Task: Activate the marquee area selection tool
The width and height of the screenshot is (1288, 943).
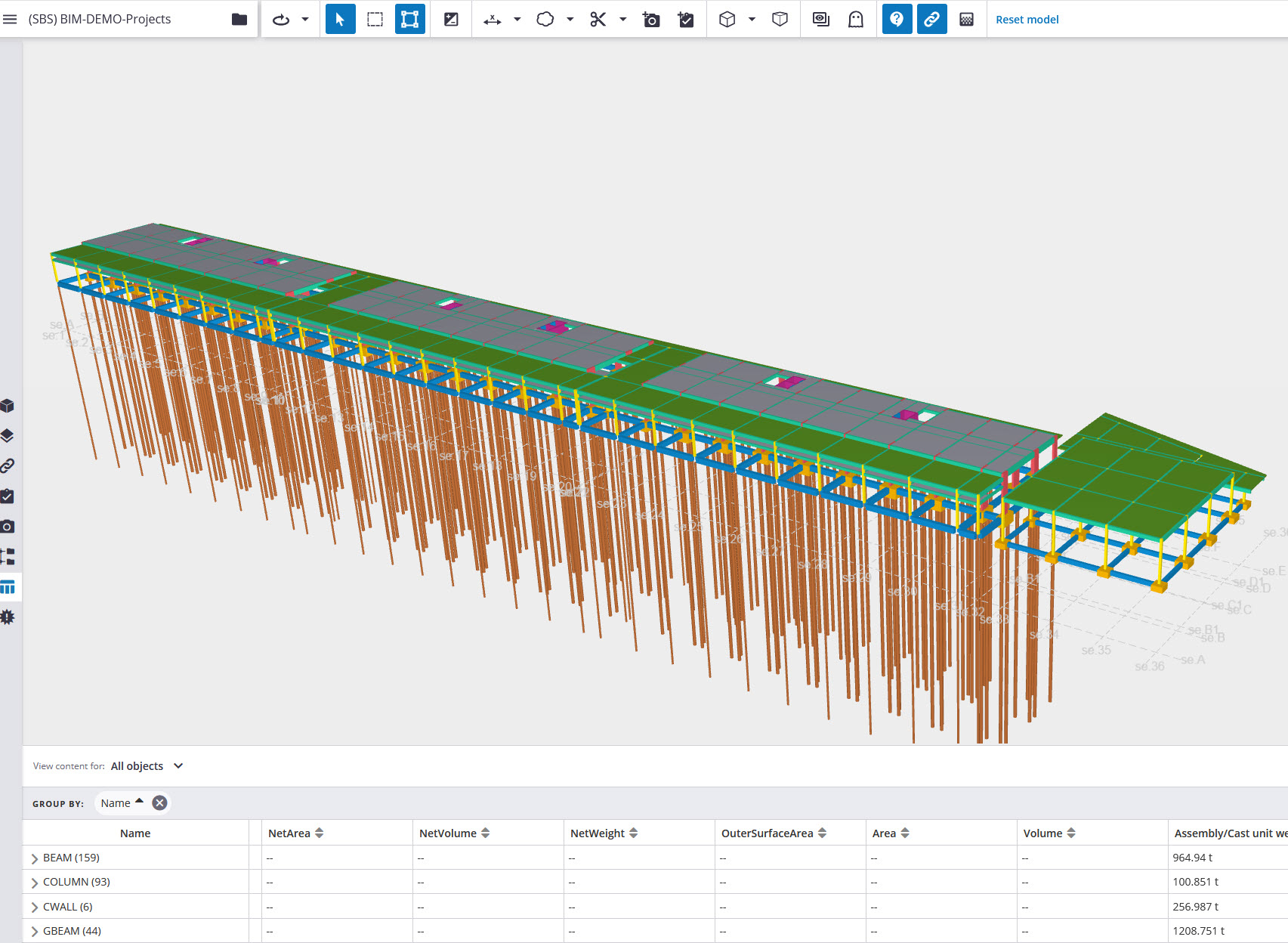Action: coord(375,19)
